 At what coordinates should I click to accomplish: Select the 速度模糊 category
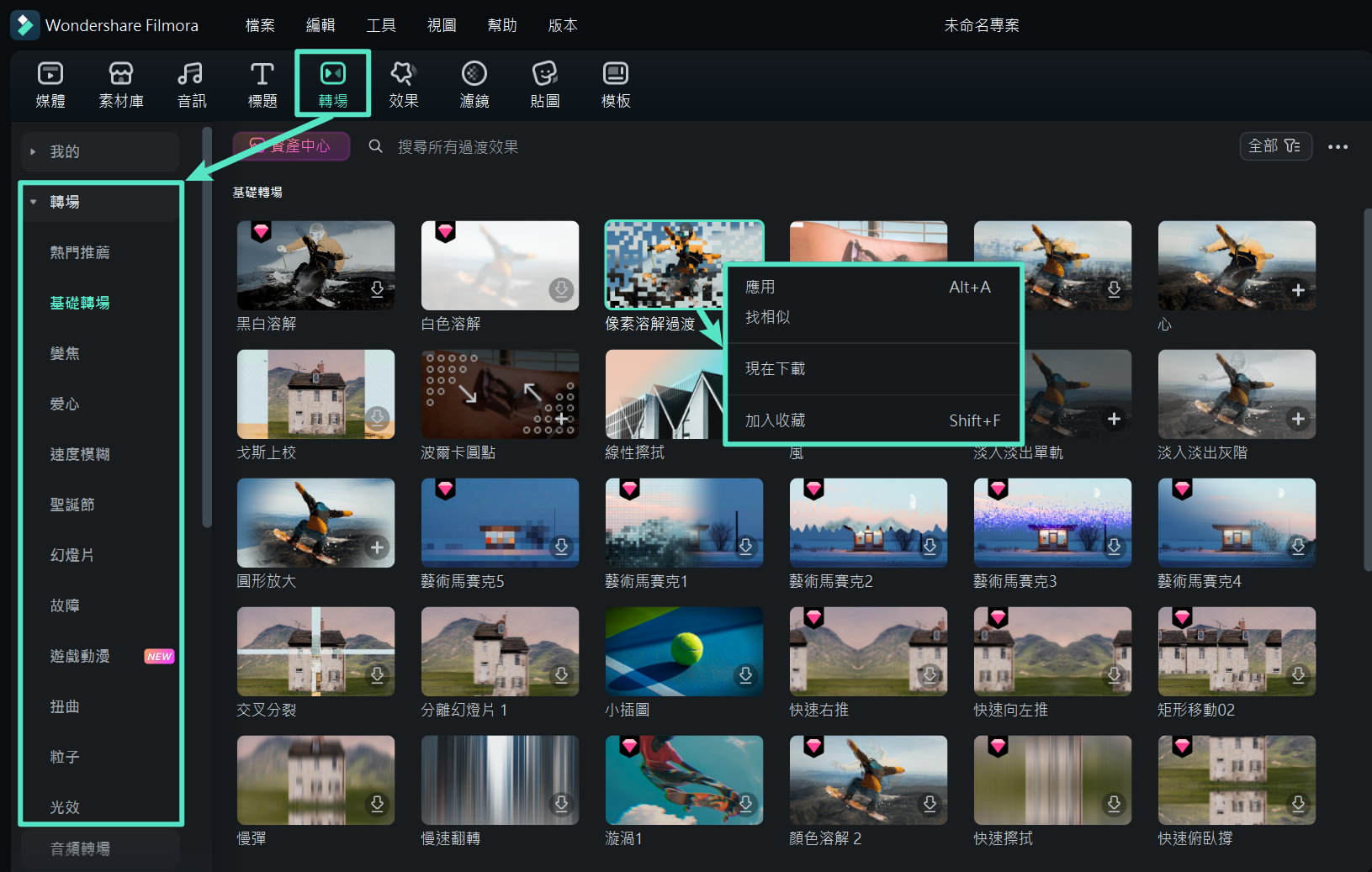tap(80, 454)
